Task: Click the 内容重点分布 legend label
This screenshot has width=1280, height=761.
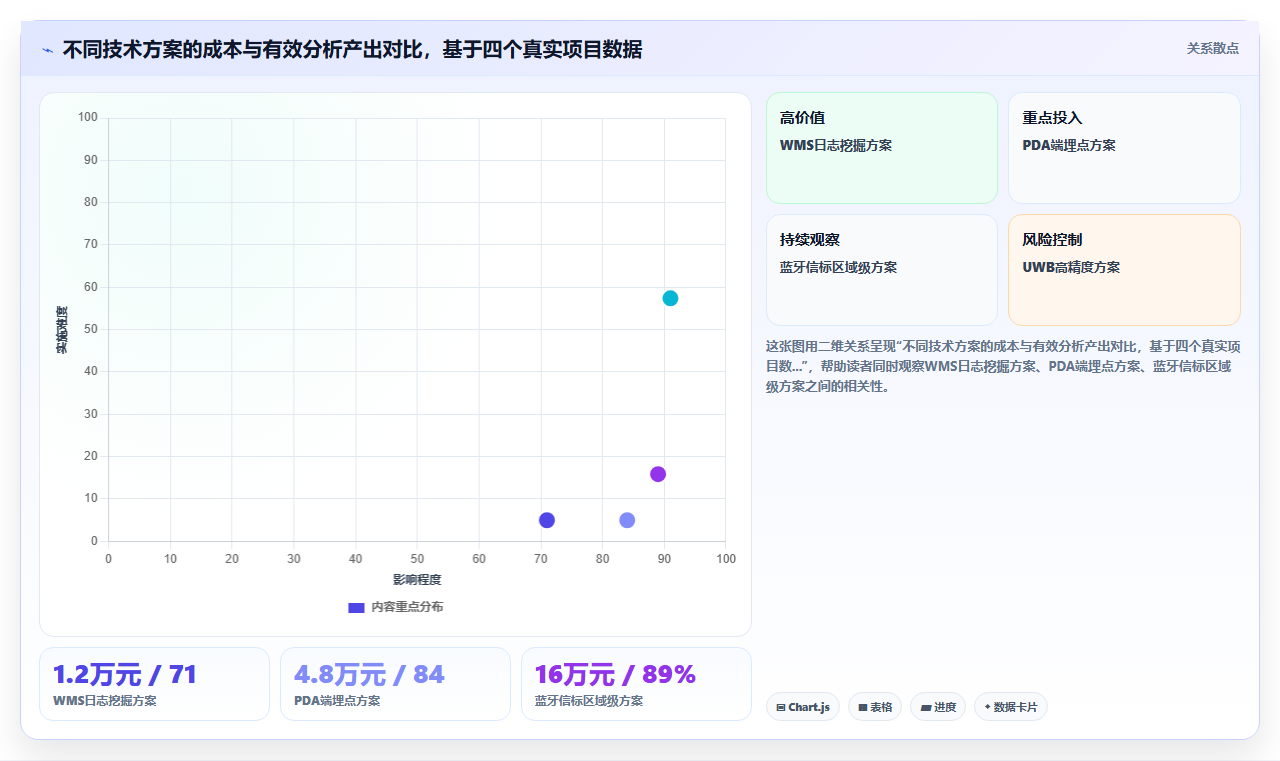Action: coord(407,607)
